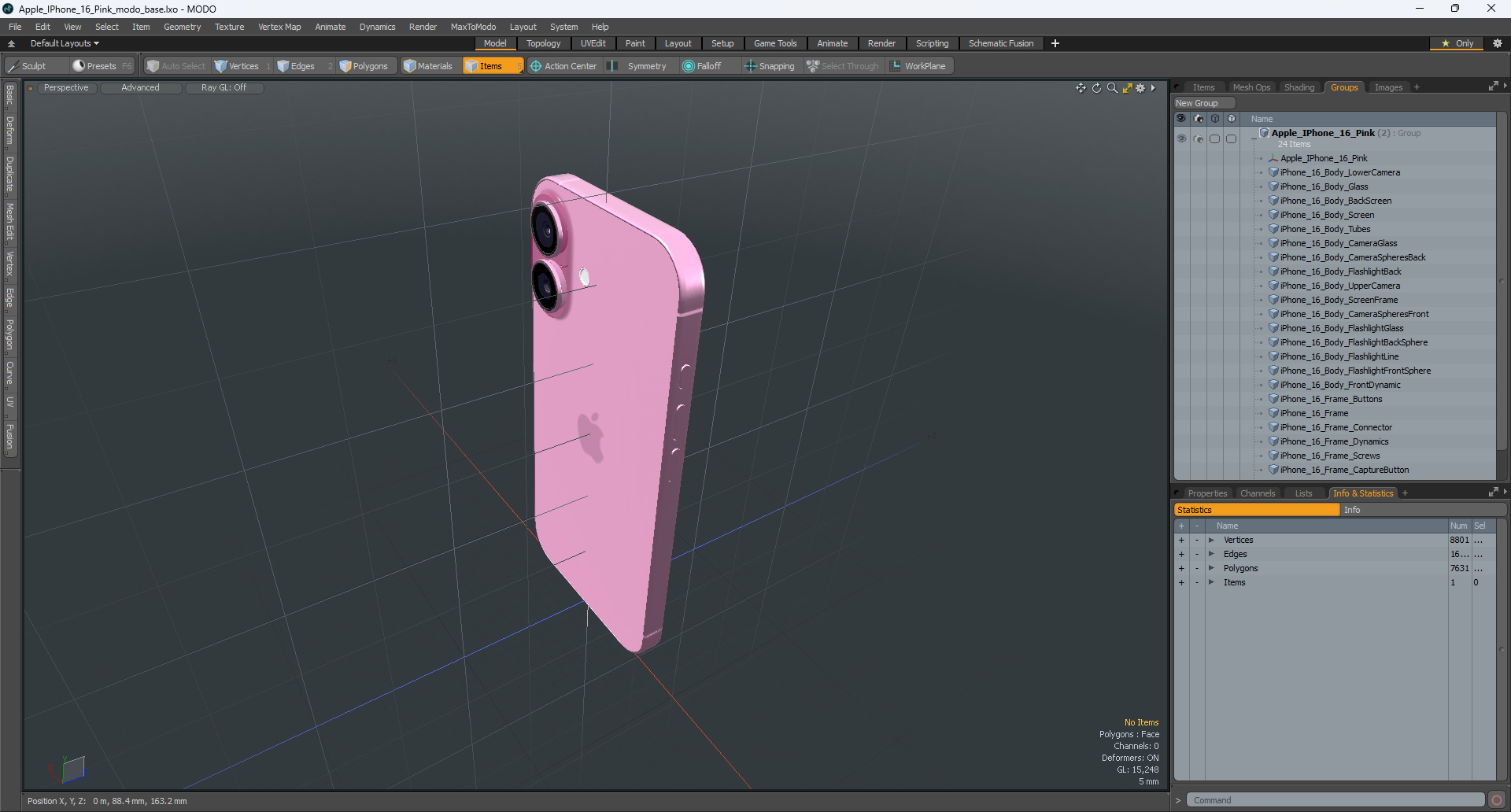This screenshot has height=812, width=1511.
Task: Expand the Polygons statistics row
Action: (1211, 568)
